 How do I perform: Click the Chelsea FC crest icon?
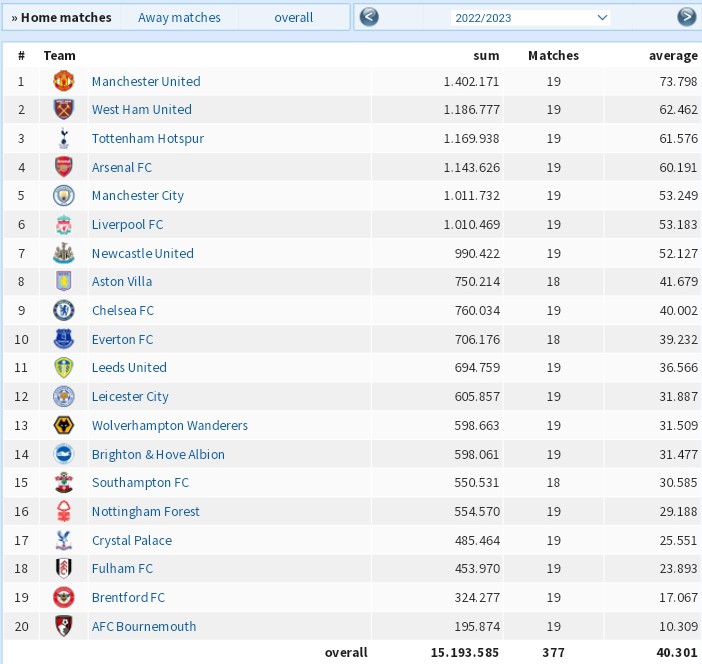point(64,310)
